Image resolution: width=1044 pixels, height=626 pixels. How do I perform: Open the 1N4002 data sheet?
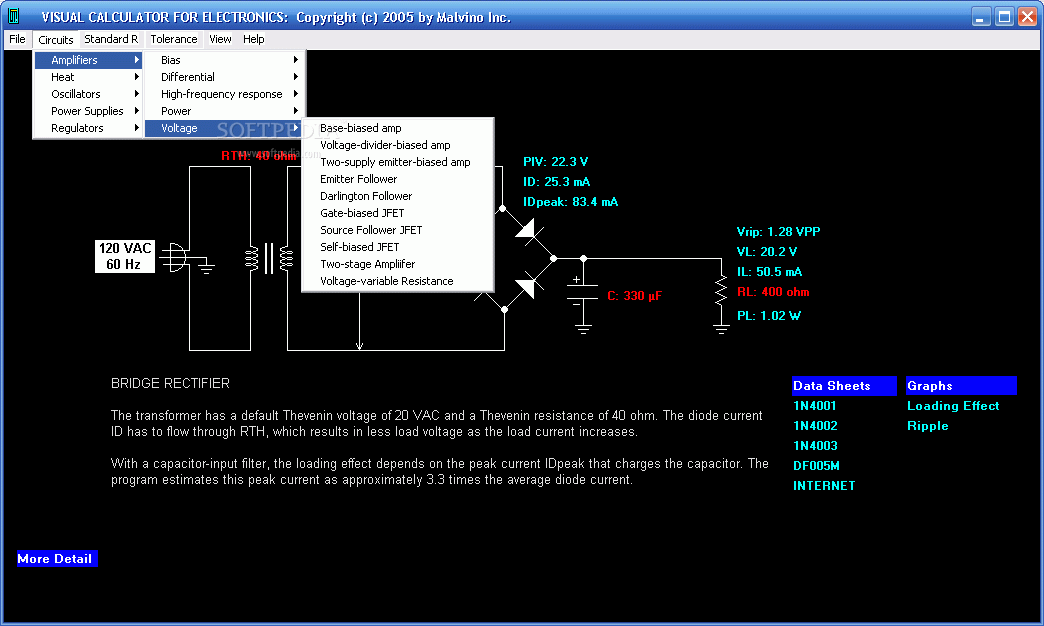(x=815, y=426)
